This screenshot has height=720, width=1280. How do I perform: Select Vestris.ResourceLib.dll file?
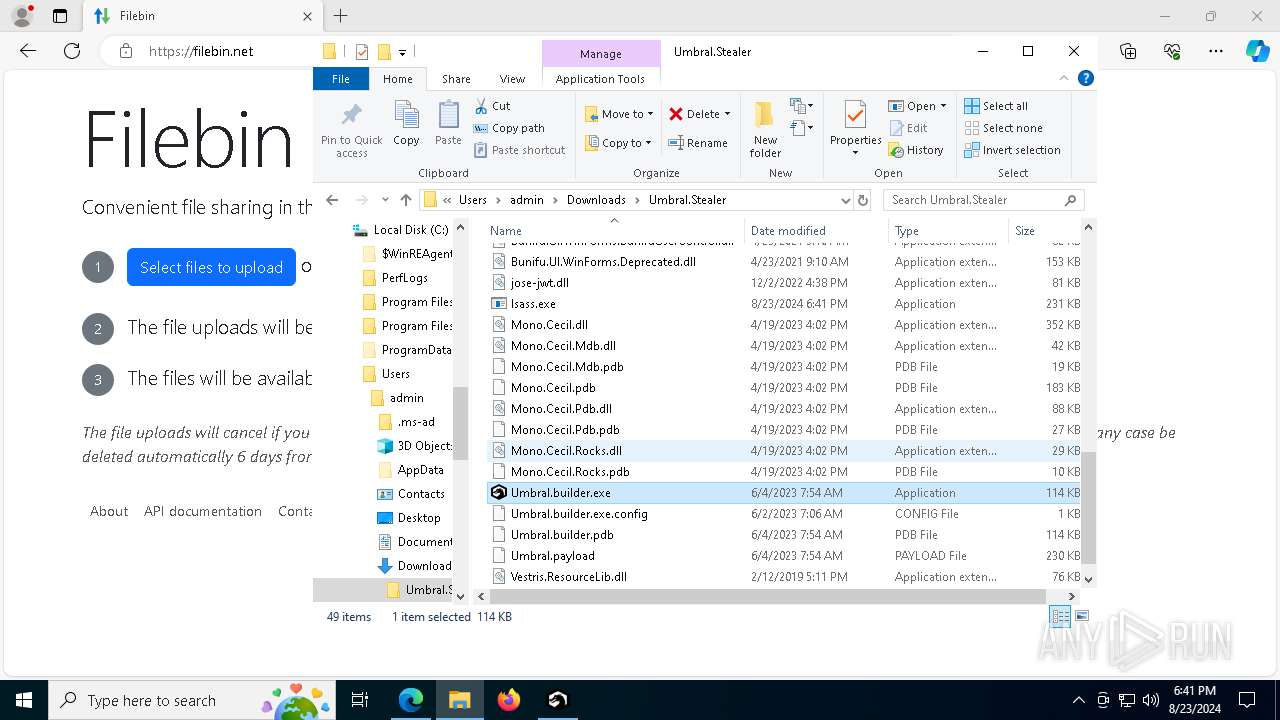click(568, 577)
